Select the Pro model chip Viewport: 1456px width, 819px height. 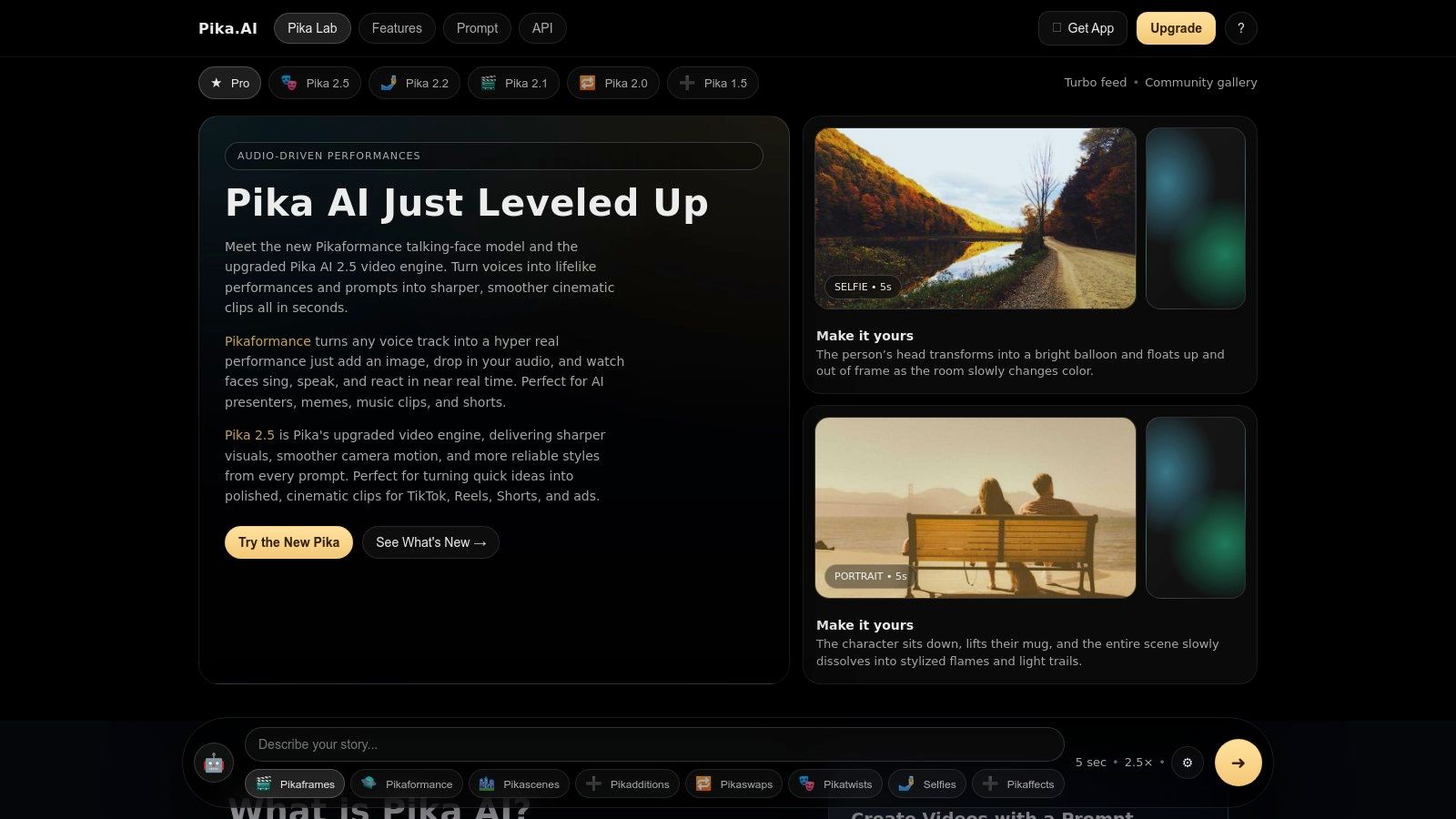pos(229,83)
